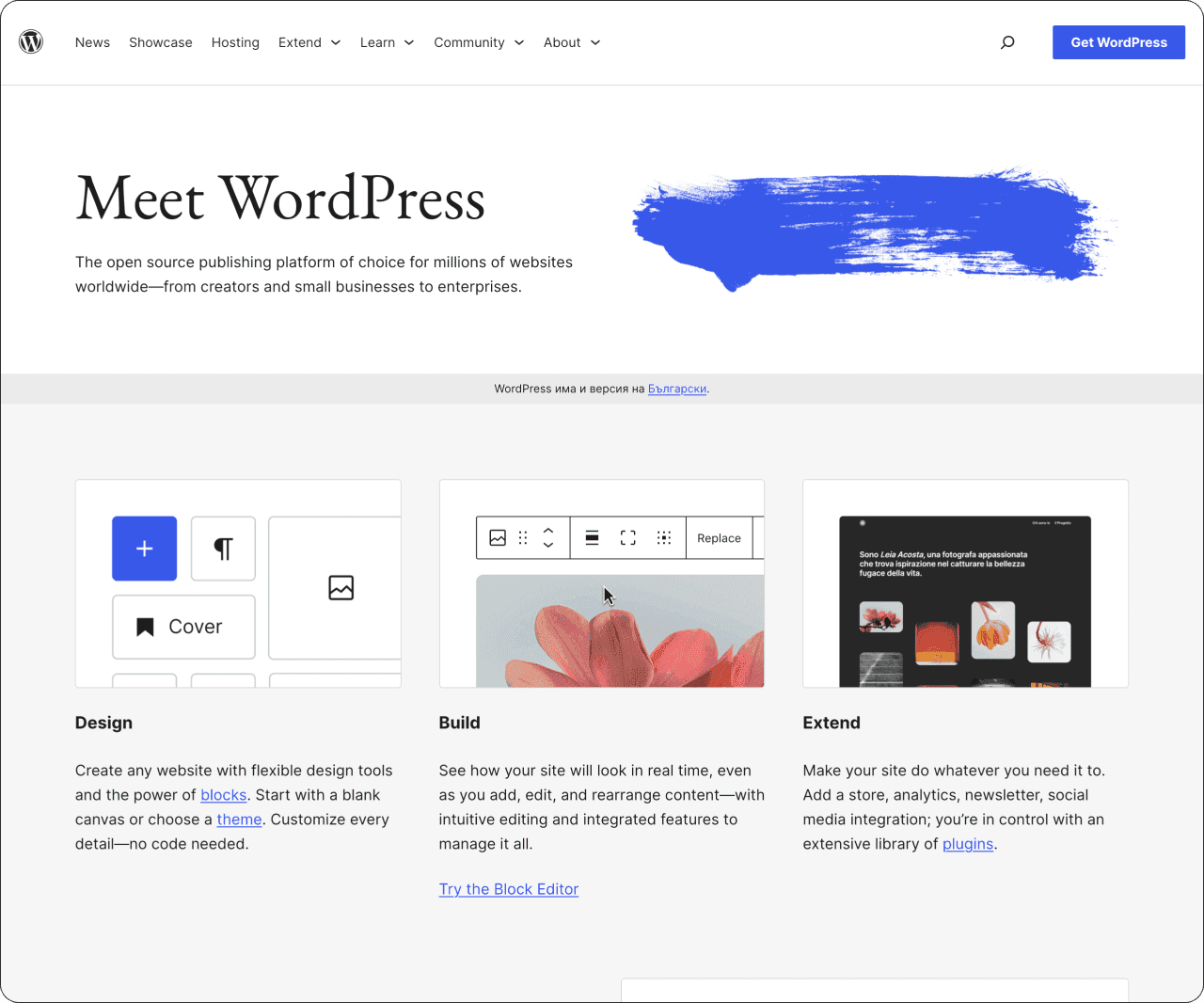Screen dimensions: 1204x1003
Task: Click the Meet WordPress heading
Action: [x=280, y=199]
